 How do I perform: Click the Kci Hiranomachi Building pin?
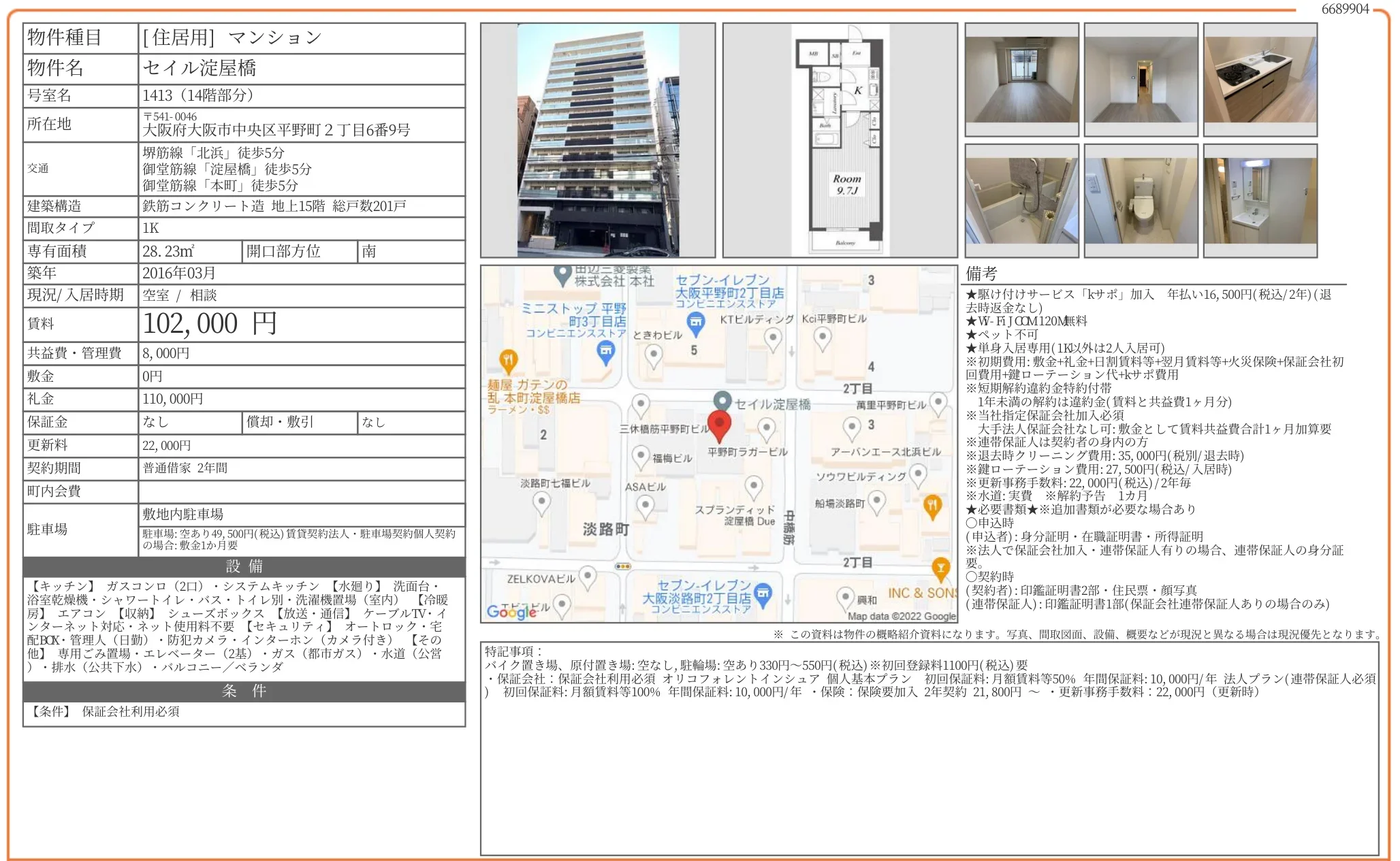823,337
